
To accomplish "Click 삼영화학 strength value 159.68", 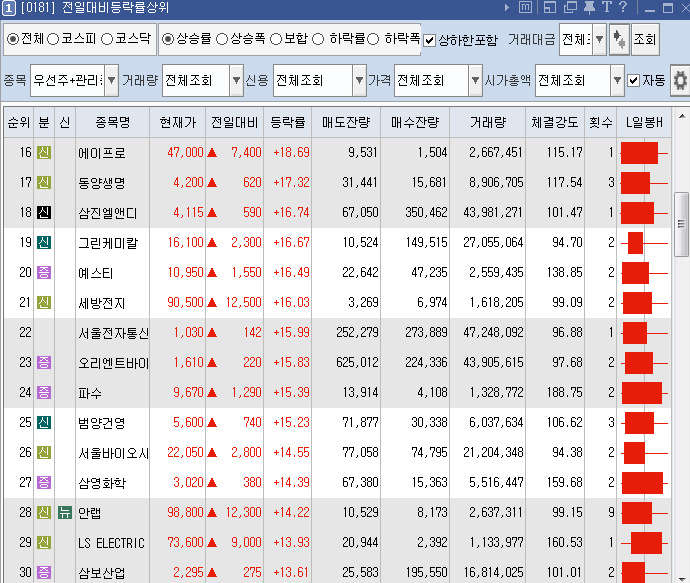I will [x=565, y=483].
